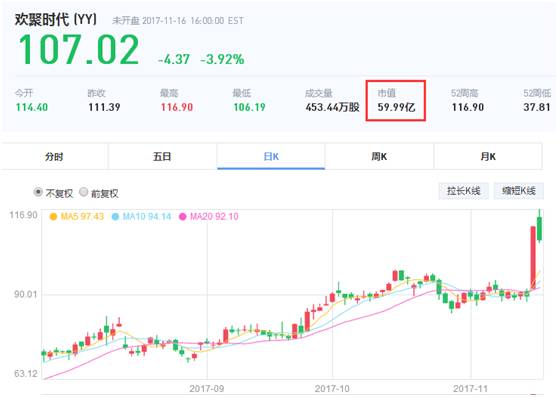558x397 pixels.
Task: Click the price change -4.37
Action: tap(174, 59)
